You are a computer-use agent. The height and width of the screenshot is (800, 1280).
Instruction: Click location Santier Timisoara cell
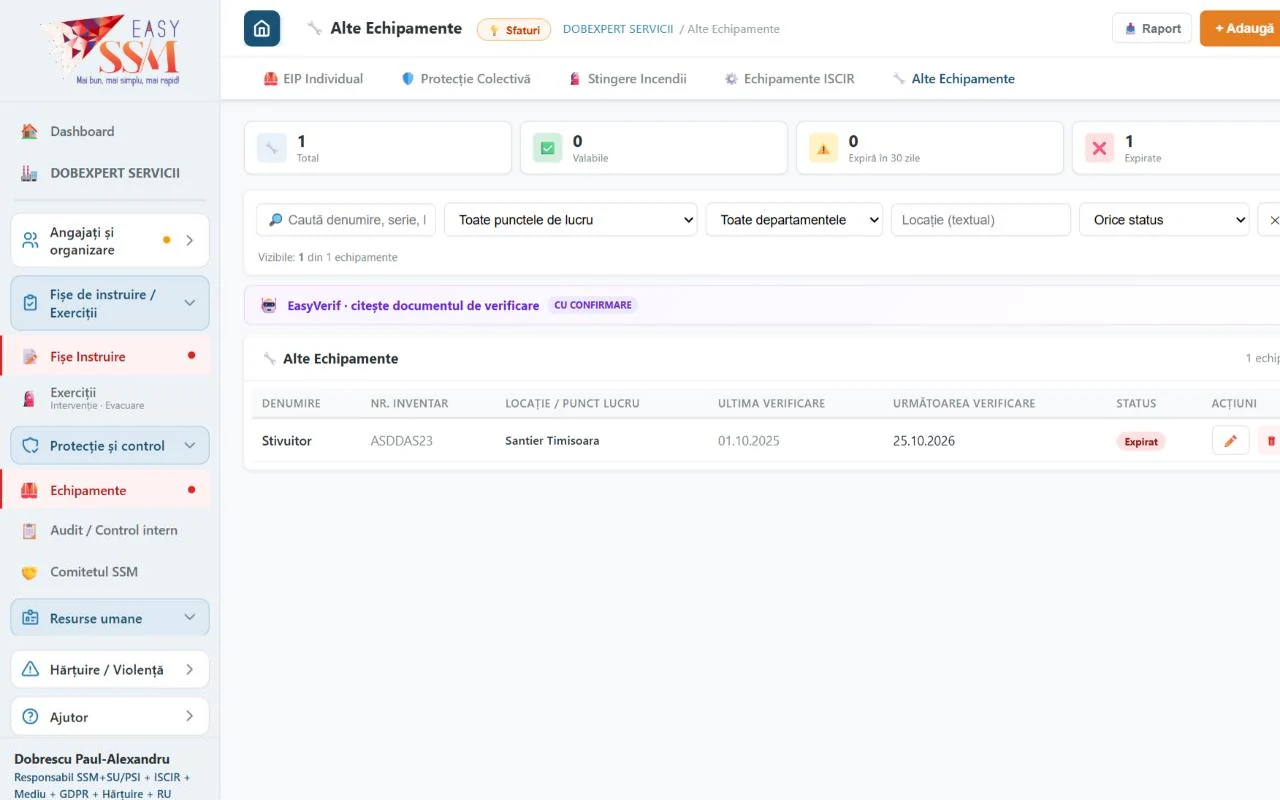[552, 441]
